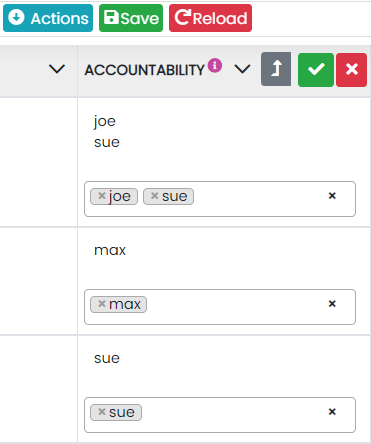Click the gray up-arrow icon in header

pos(276,69)
